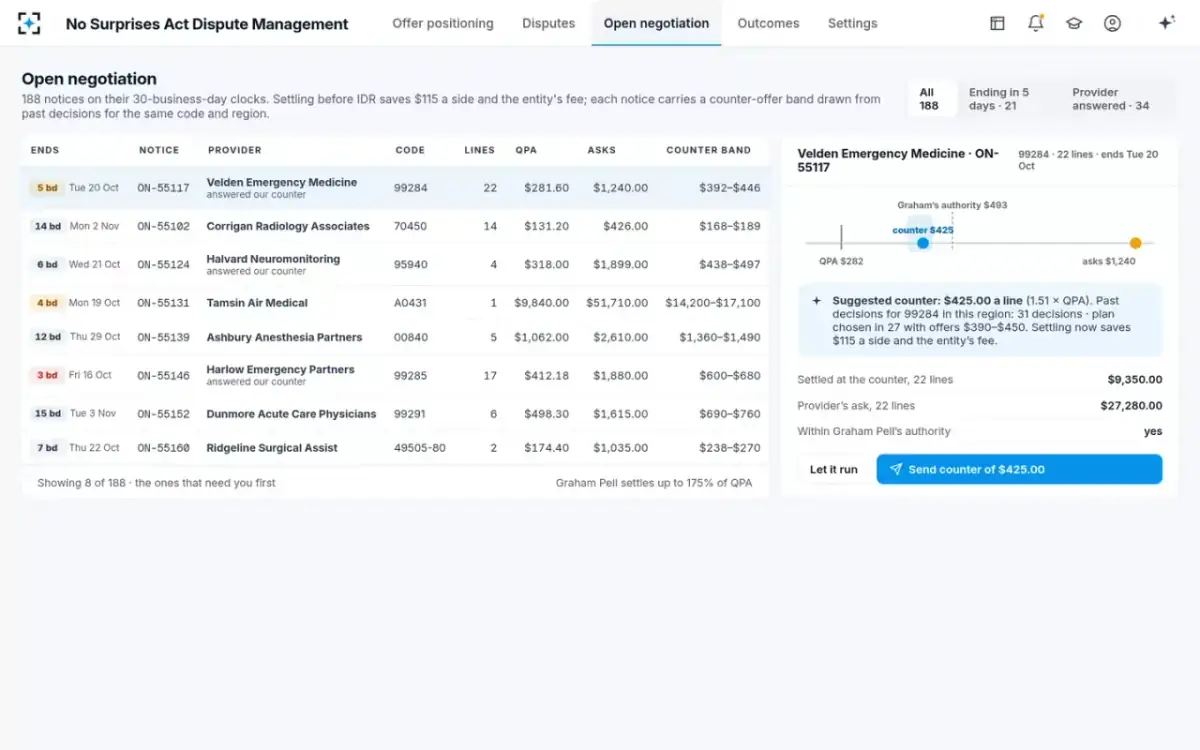This screenshot has height=750, width=1200.
Task: Select the Corrigan Radiology Associates row
Action: (395, 226)
